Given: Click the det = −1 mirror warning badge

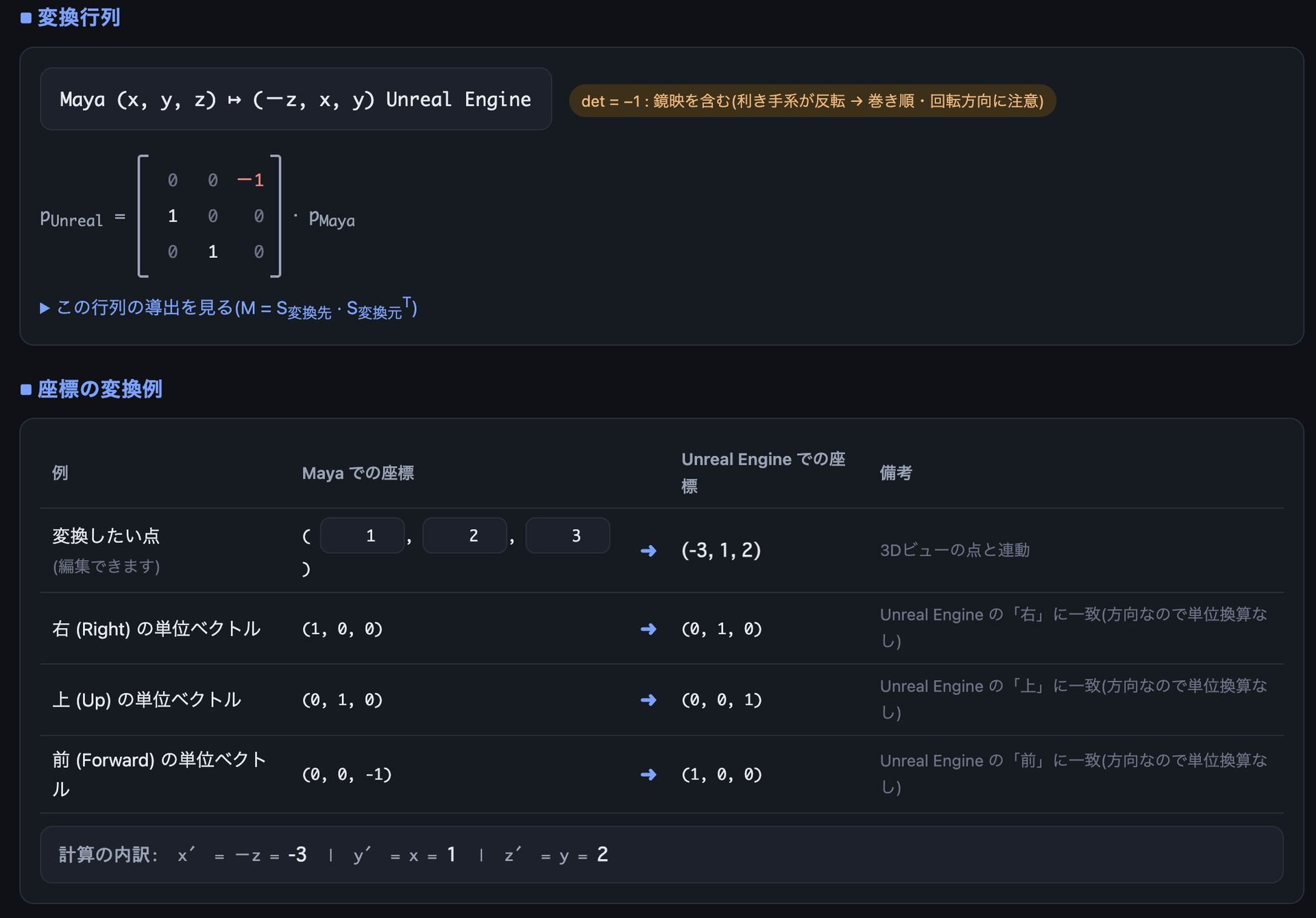Looking at the screenshot, I should (x=812, y=101).
